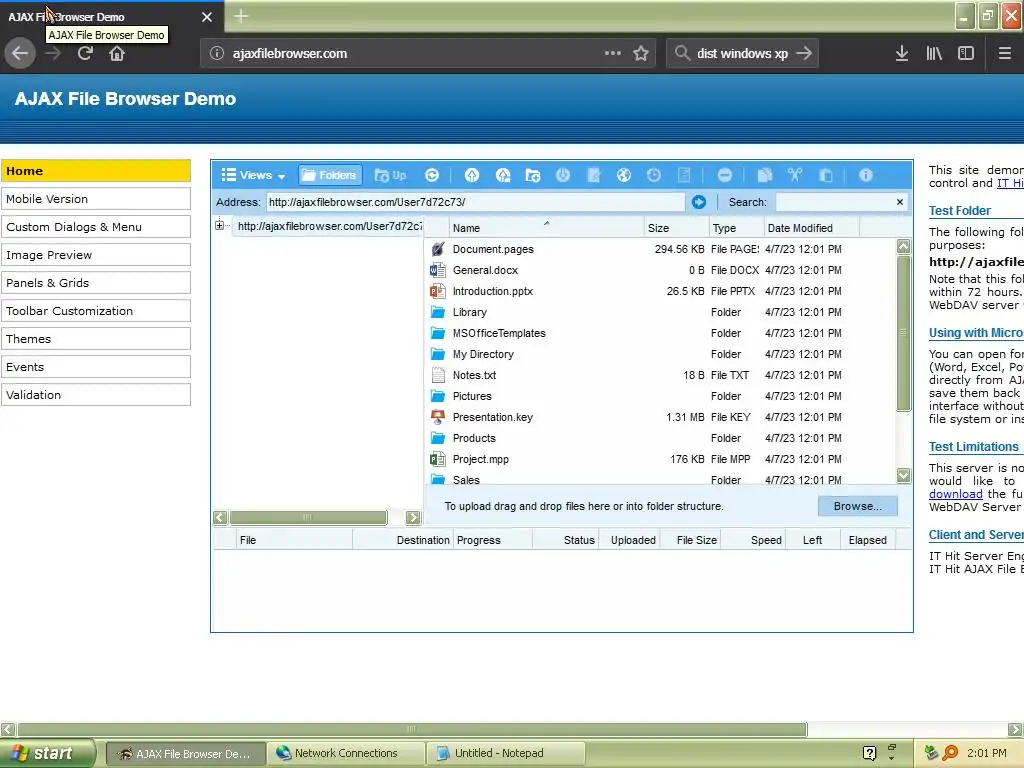1024x768 pixels.
Task: Click the globe icon in file toolbar
Action: tap(624, 175)
